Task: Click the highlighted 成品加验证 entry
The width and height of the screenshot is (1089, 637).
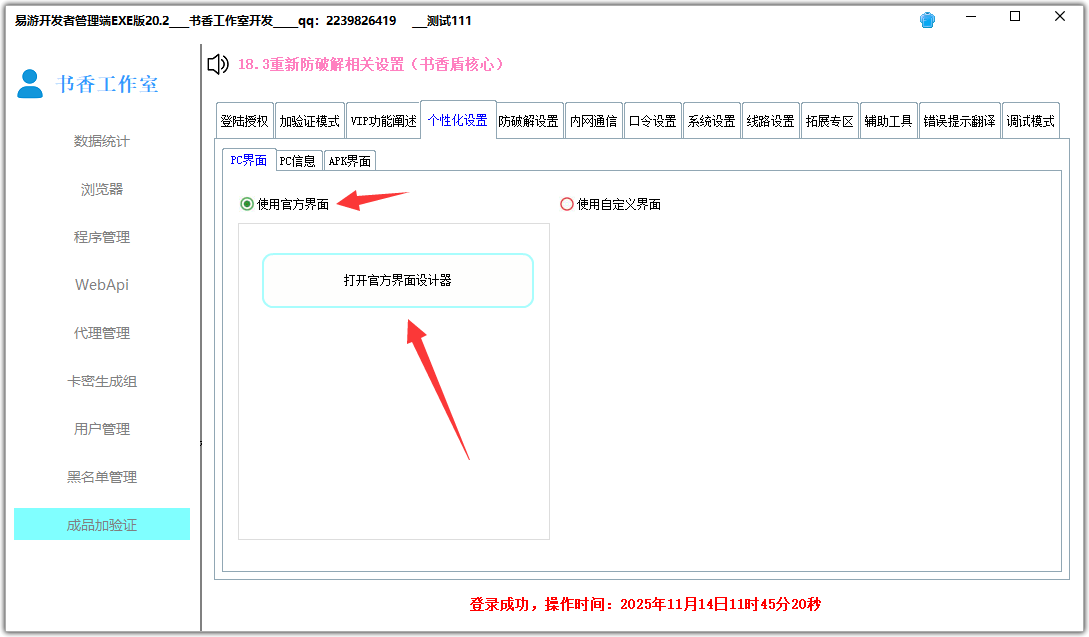Action: [101, 524]
